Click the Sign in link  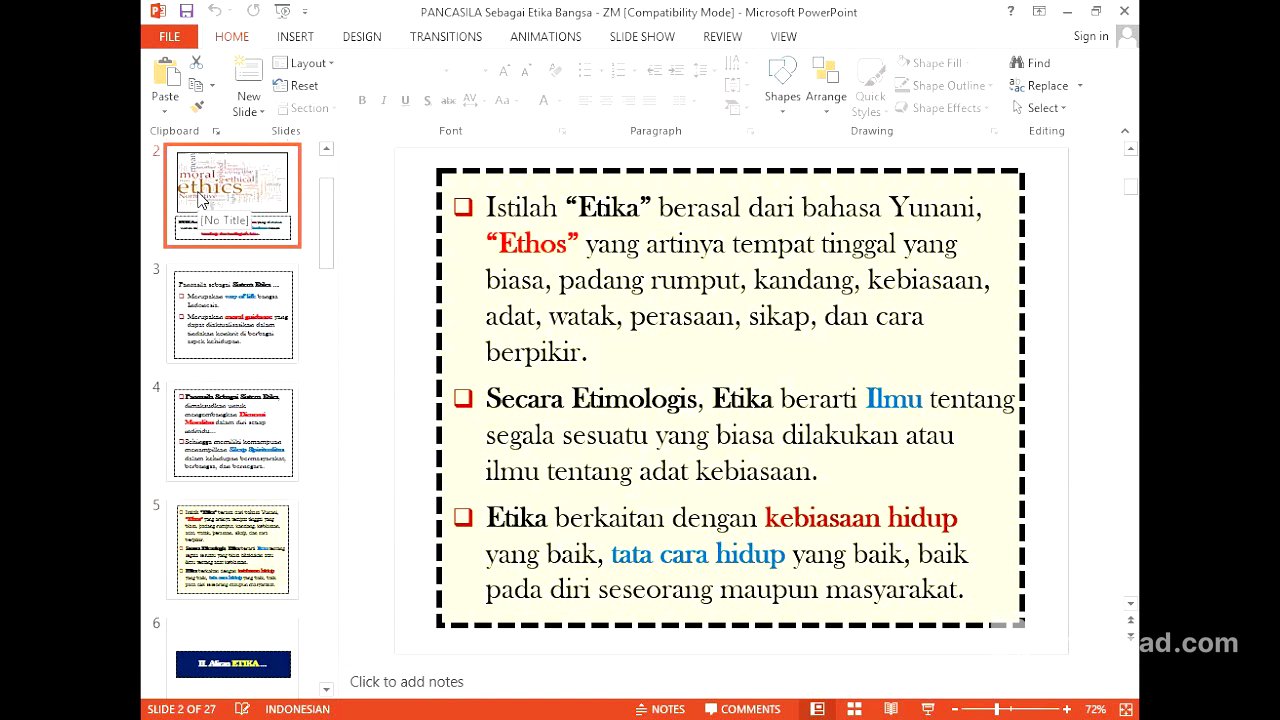pos(1090,36)
